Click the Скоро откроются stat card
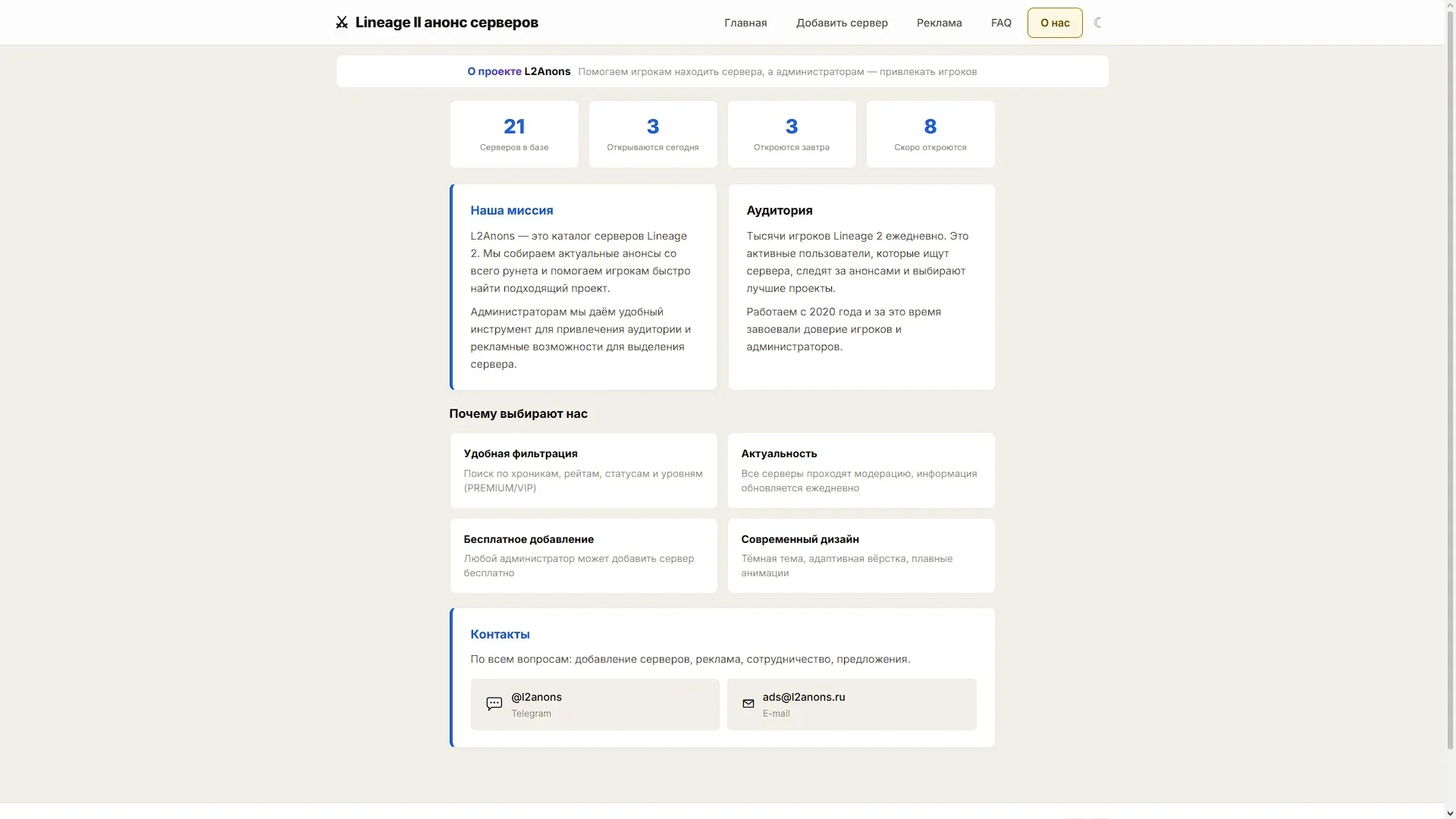The height and width of the screenshot is (819, 1456). coord(930,134)
